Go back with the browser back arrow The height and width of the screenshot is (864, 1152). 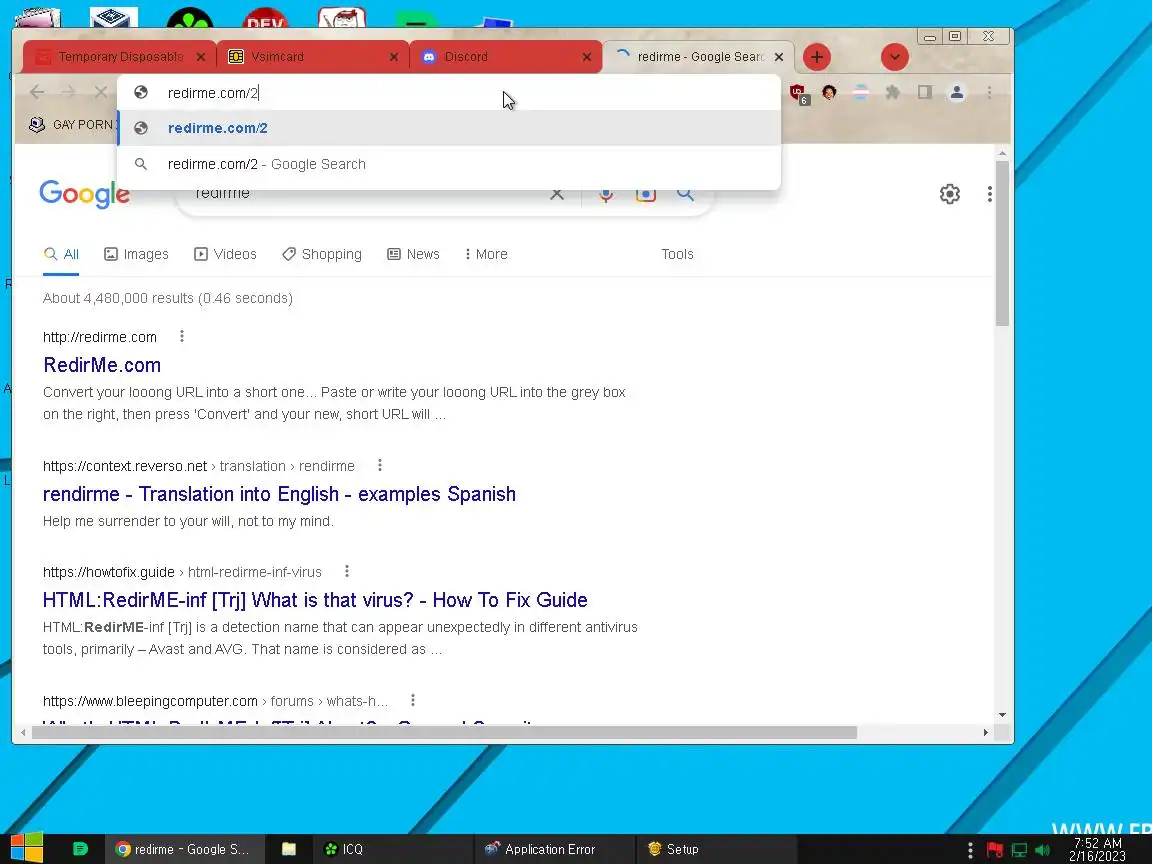[37, 92]
